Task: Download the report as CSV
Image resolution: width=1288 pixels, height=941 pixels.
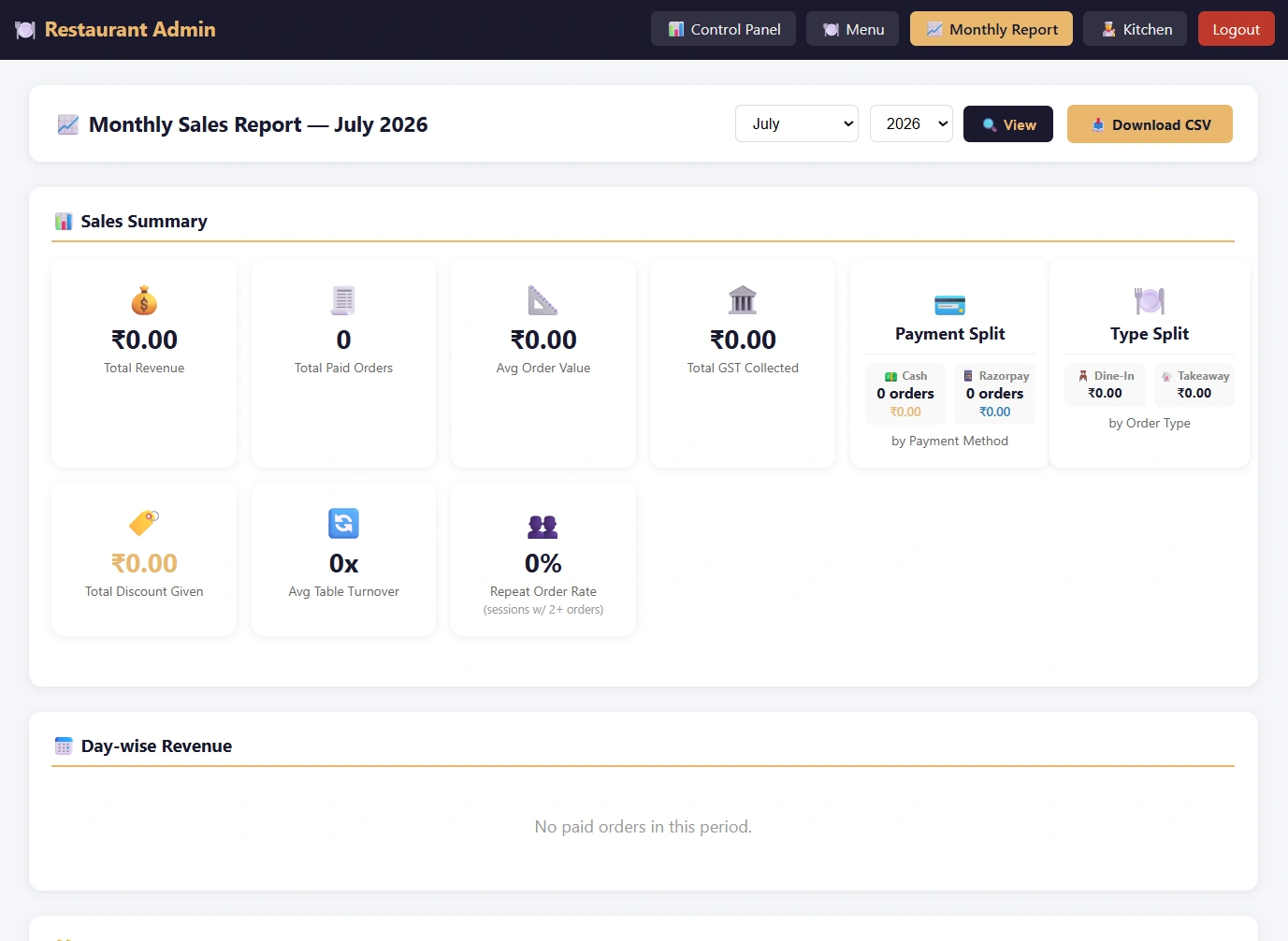Action: 1150,124
